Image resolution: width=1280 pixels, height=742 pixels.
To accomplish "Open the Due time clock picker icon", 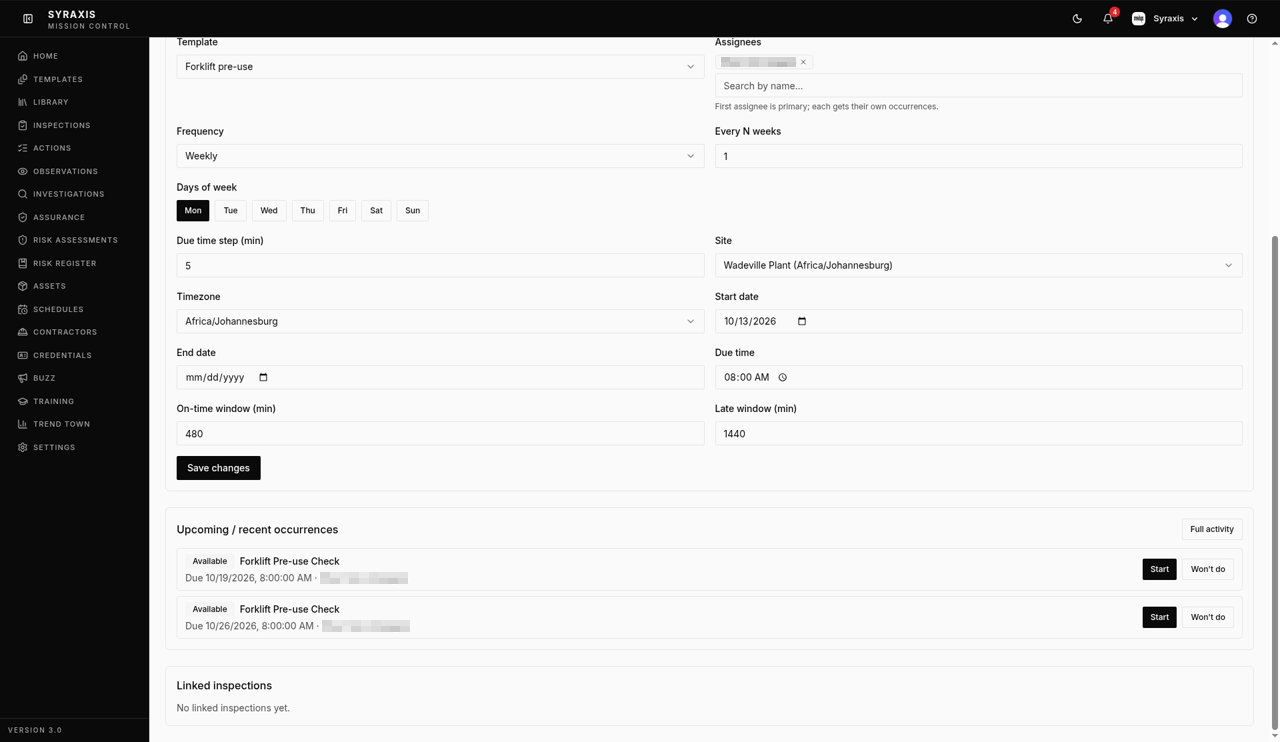I will tap(782, 377).
